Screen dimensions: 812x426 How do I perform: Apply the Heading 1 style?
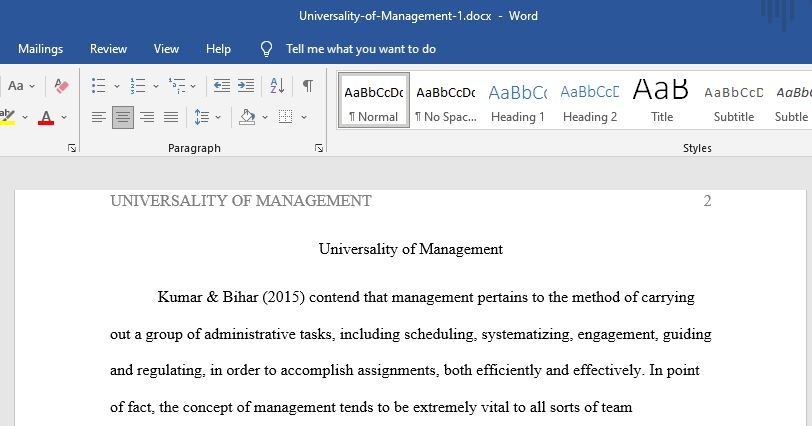coord(518,100)
